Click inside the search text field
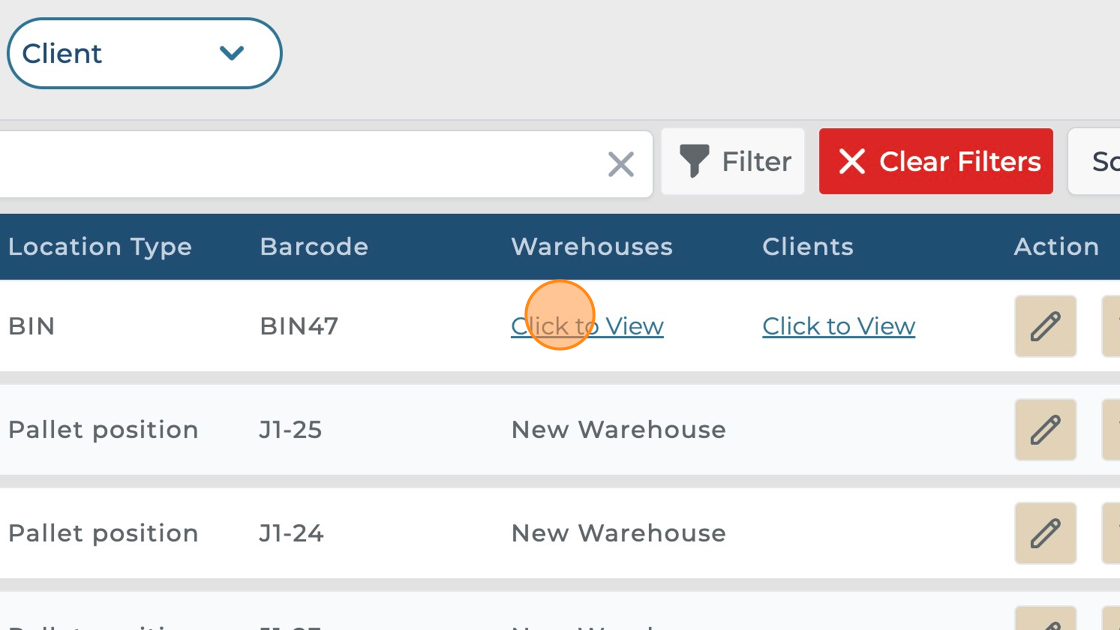 pyautogui.click(x=300, y=164)
